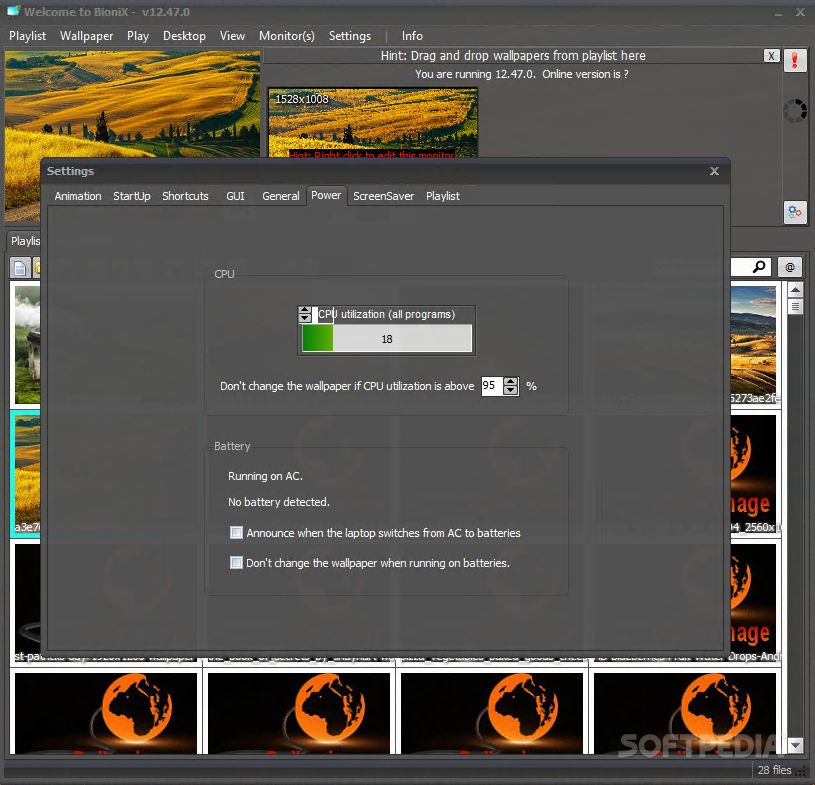Click the playlist scrollbar up arrow
Image resolution: width=815 pixels, height=785 pixels.
click(795, 290)
